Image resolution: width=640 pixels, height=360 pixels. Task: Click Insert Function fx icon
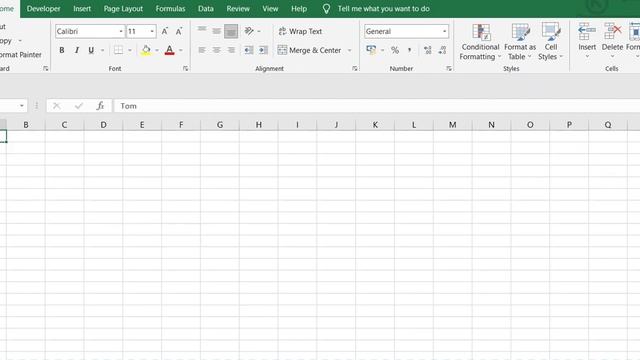coord(100,106)
